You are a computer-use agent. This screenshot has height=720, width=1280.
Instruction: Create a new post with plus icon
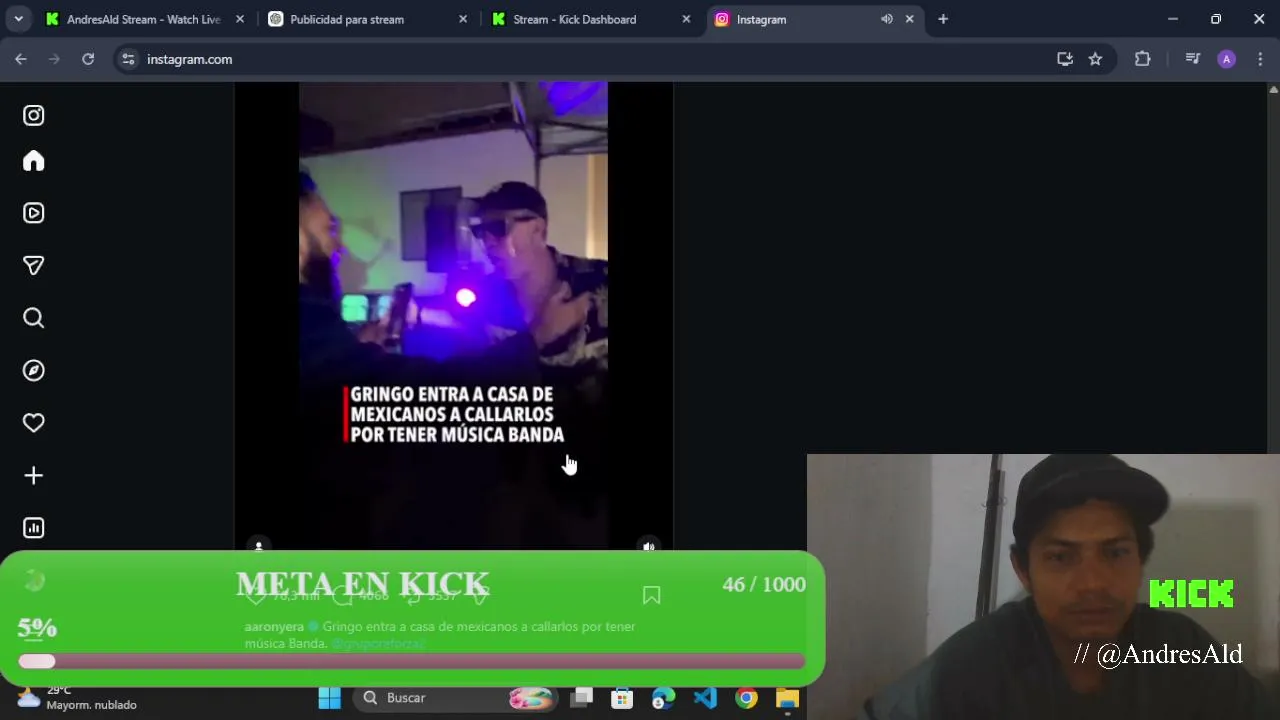click(x=34, y=476)
